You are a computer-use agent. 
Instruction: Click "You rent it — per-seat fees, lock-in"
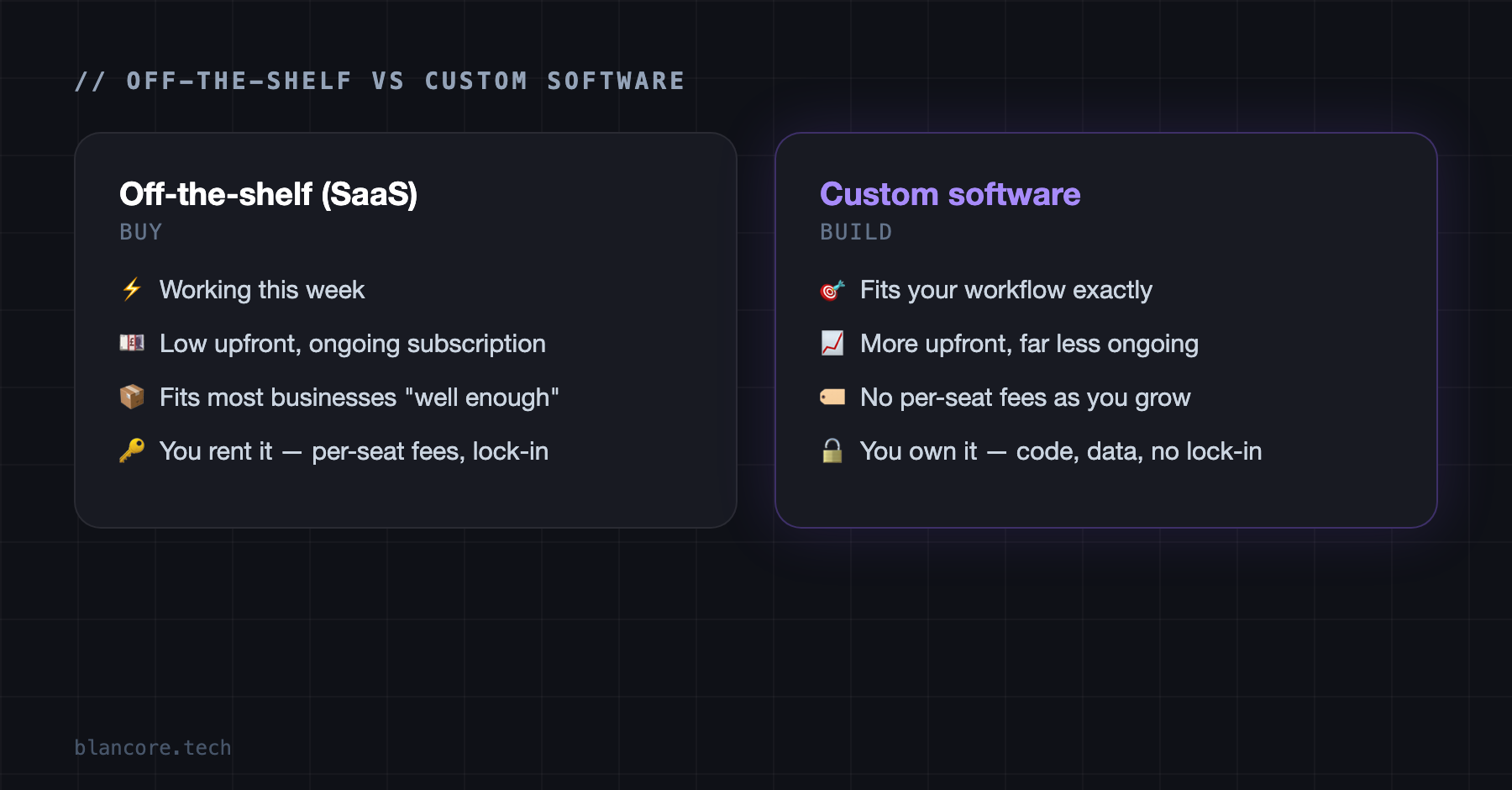[x=354, y=451]
